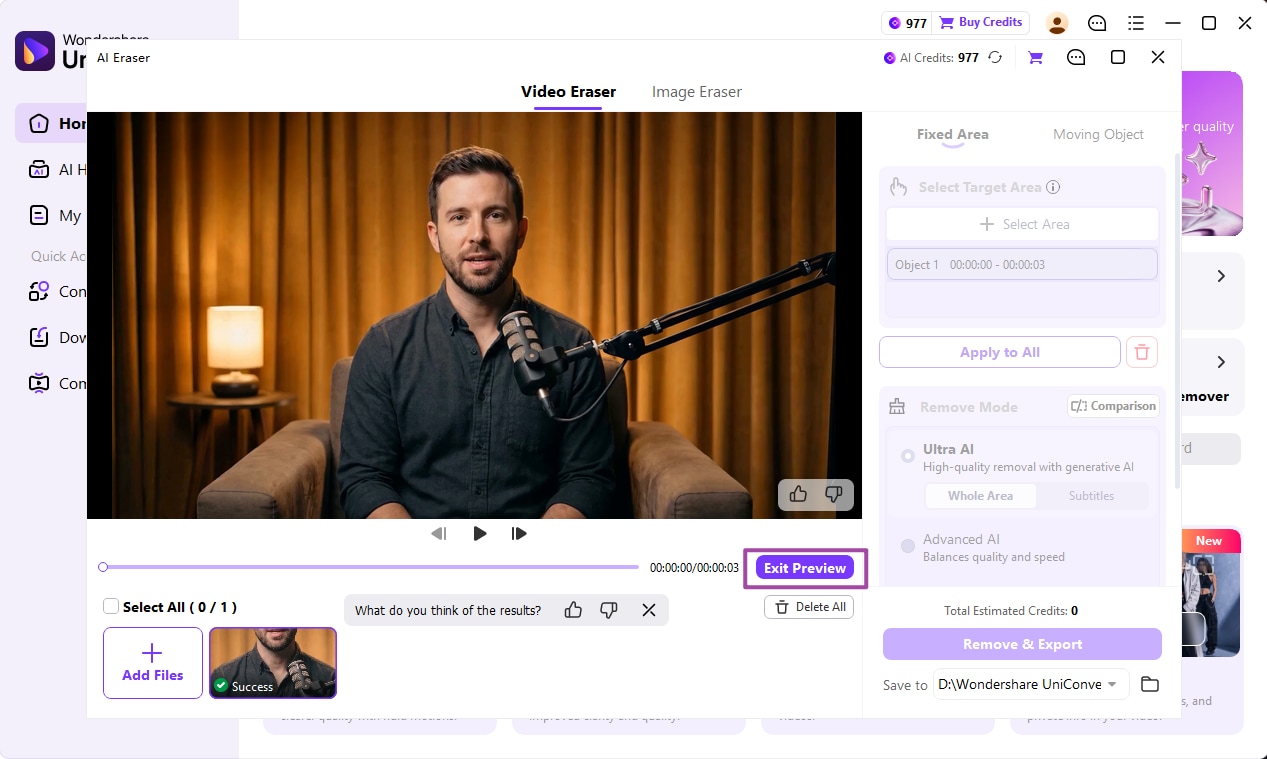
Task: Click Apply to All
Action: point(1000,352)
